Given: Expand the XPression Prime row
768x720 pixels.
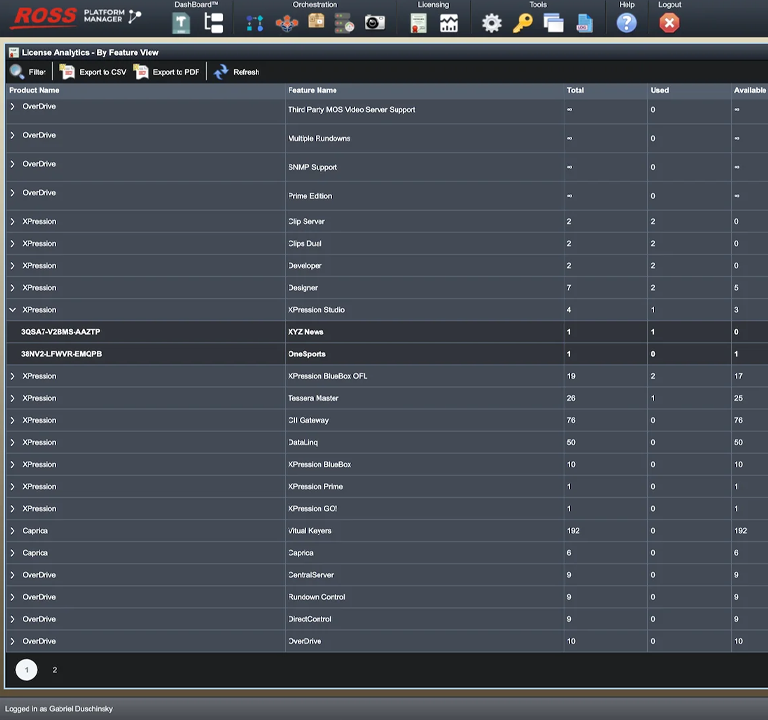Looking at the screenshot, I should click(x=13, y=486).
